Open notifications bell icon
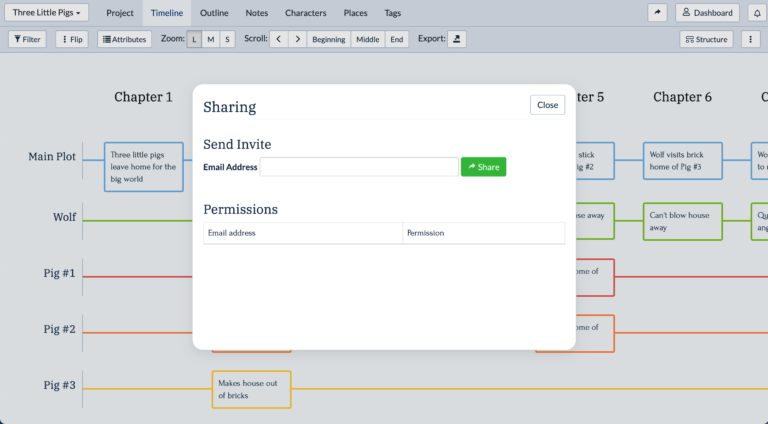 [x=757, y=13]
